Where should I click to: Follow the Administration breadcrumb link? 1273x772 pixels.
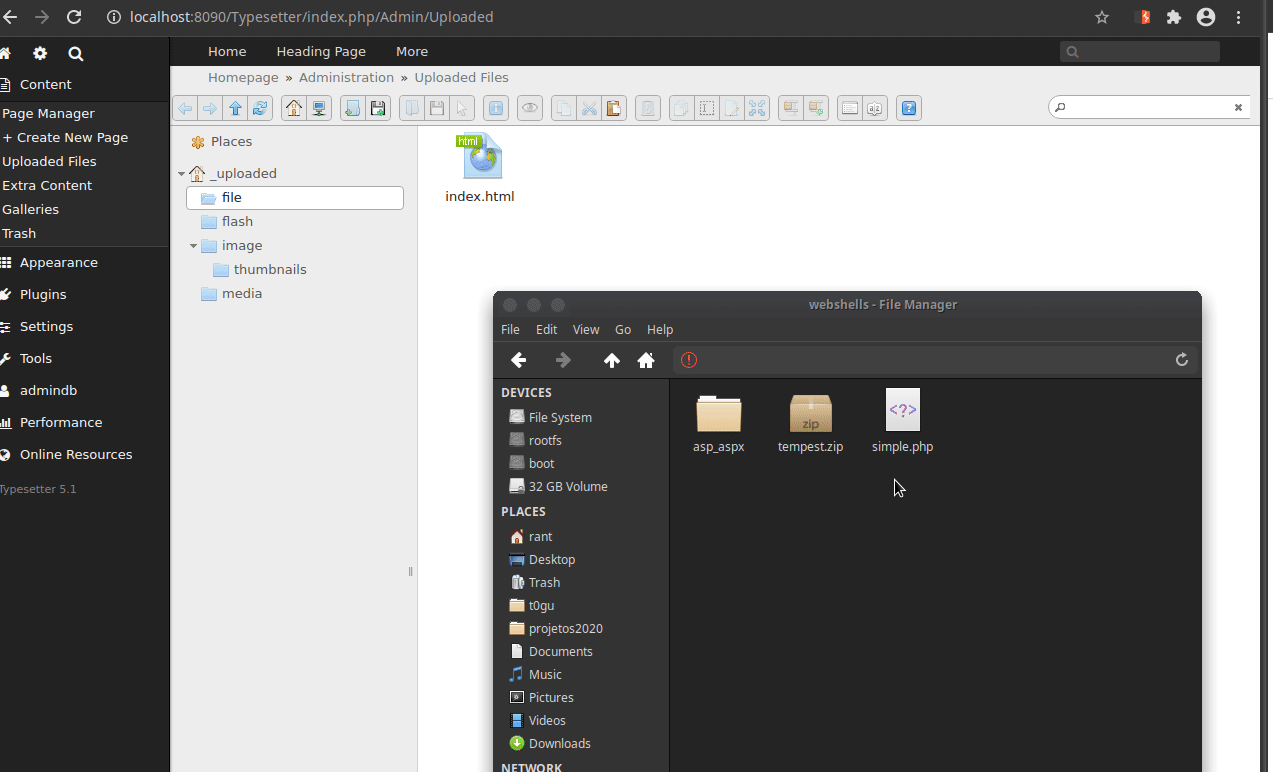(346, 77)
